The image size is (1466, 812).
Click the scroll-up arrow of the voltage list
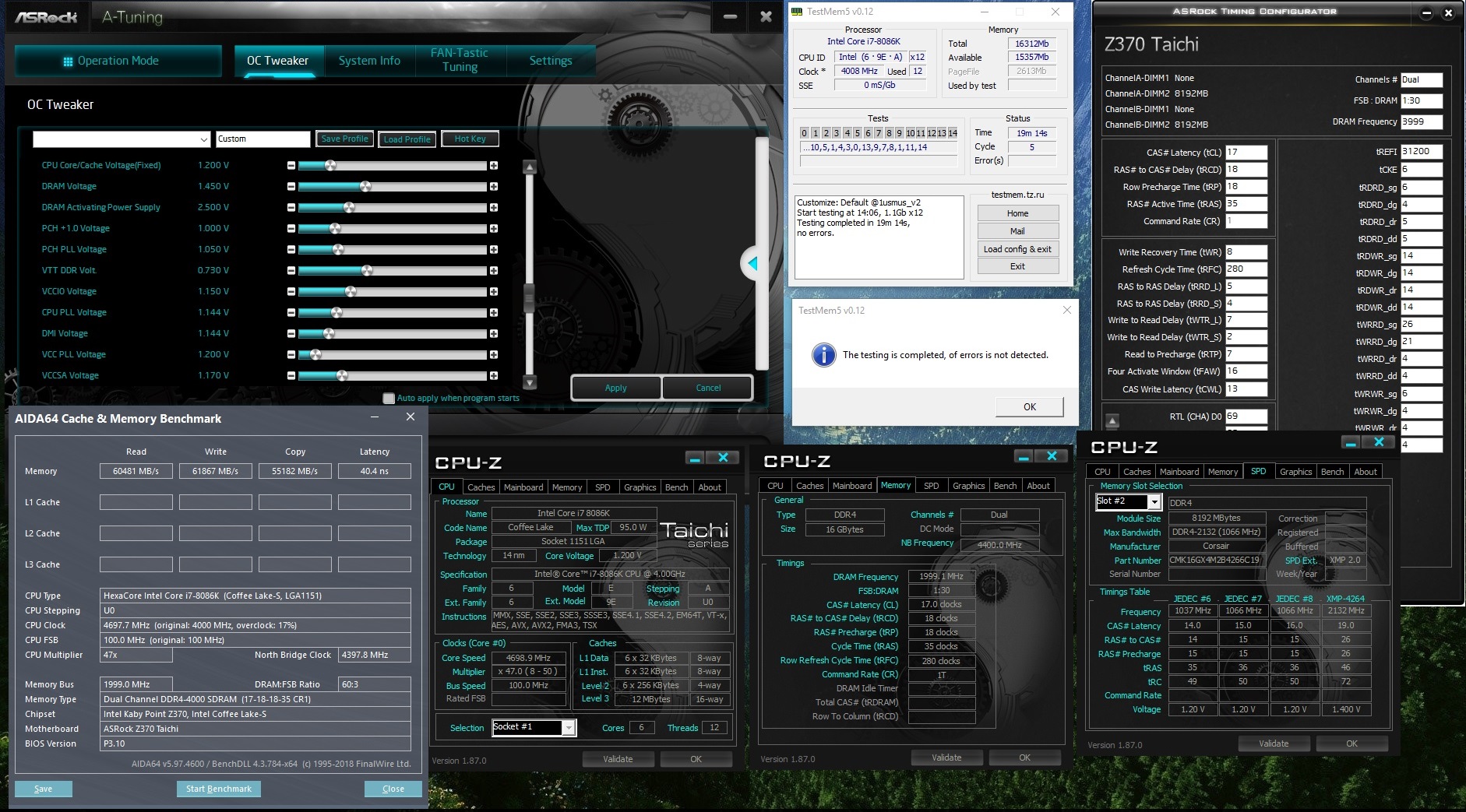(x=530, y=167)
